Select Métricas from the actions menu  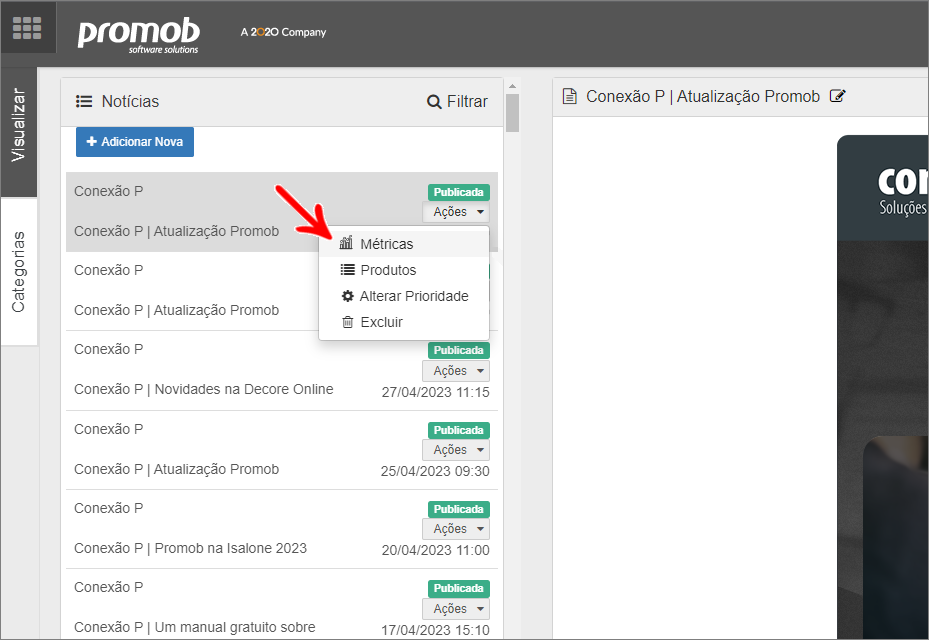(404, 244)
